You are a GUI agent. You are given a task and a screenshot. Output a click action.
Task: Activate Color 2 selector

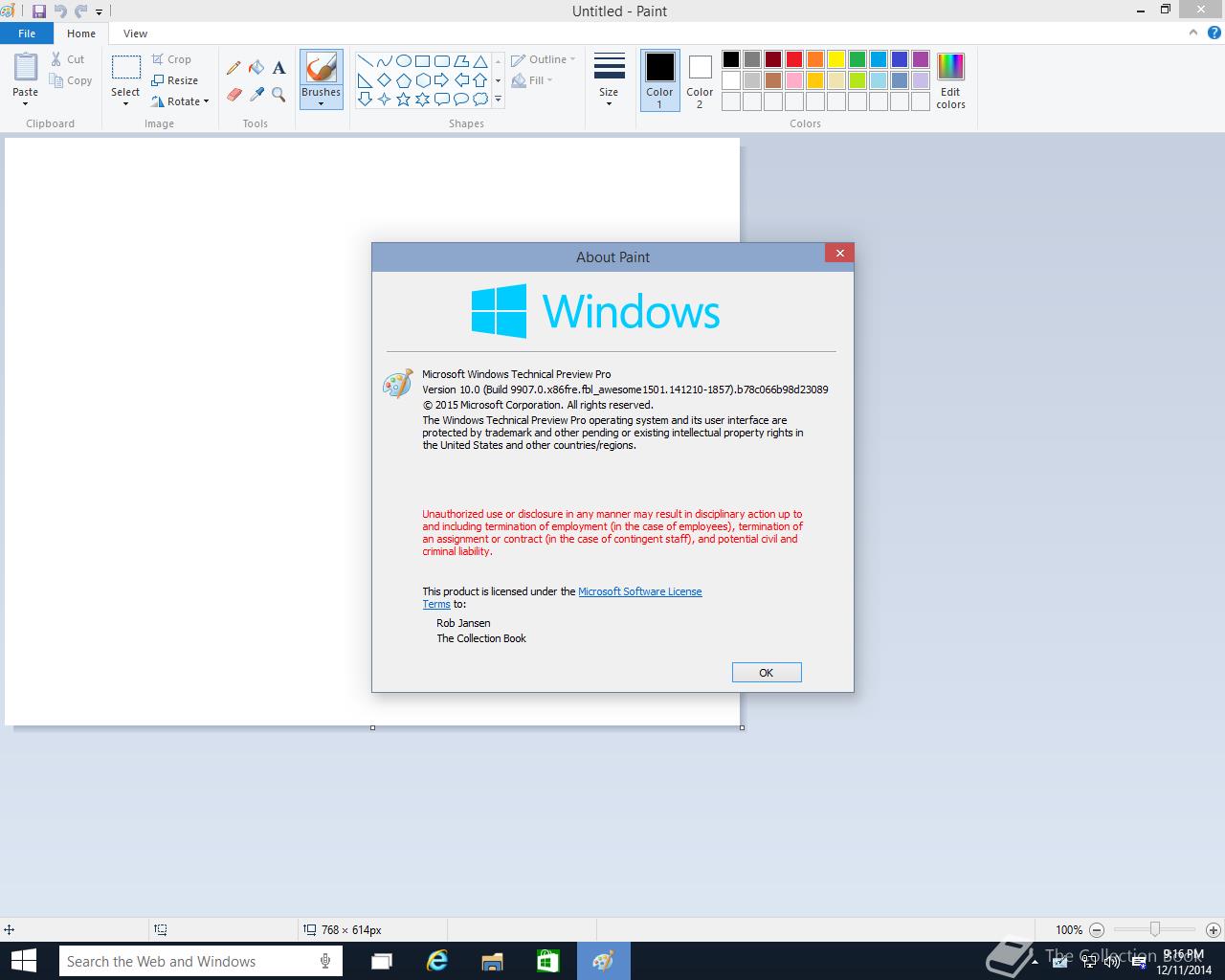[x=700, y=80]
